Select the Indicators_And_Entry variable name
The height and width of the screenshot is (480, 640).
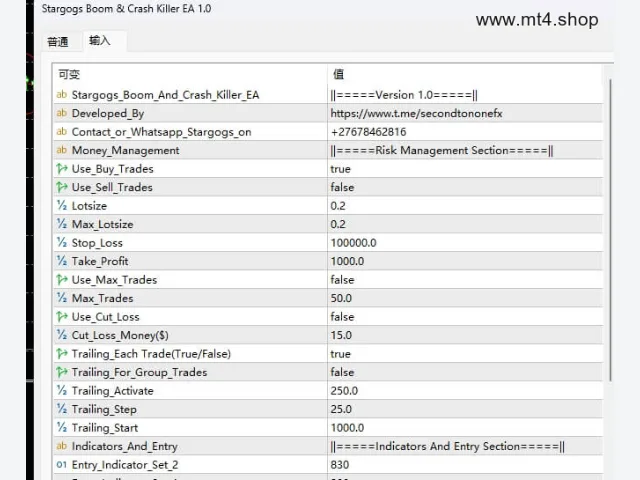coord(124,447)
